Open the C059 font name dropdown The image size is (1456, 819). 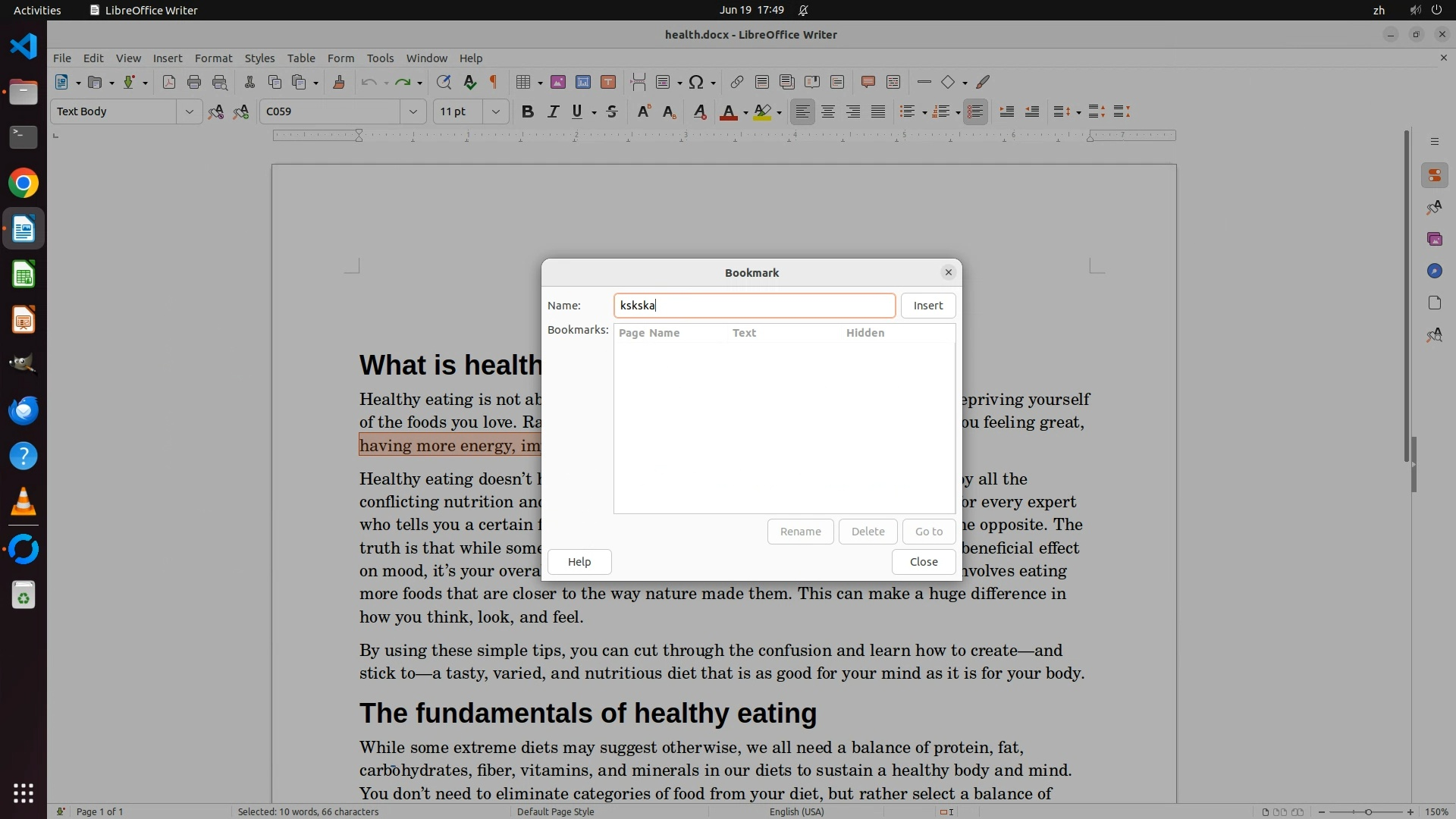click(413, 111)
